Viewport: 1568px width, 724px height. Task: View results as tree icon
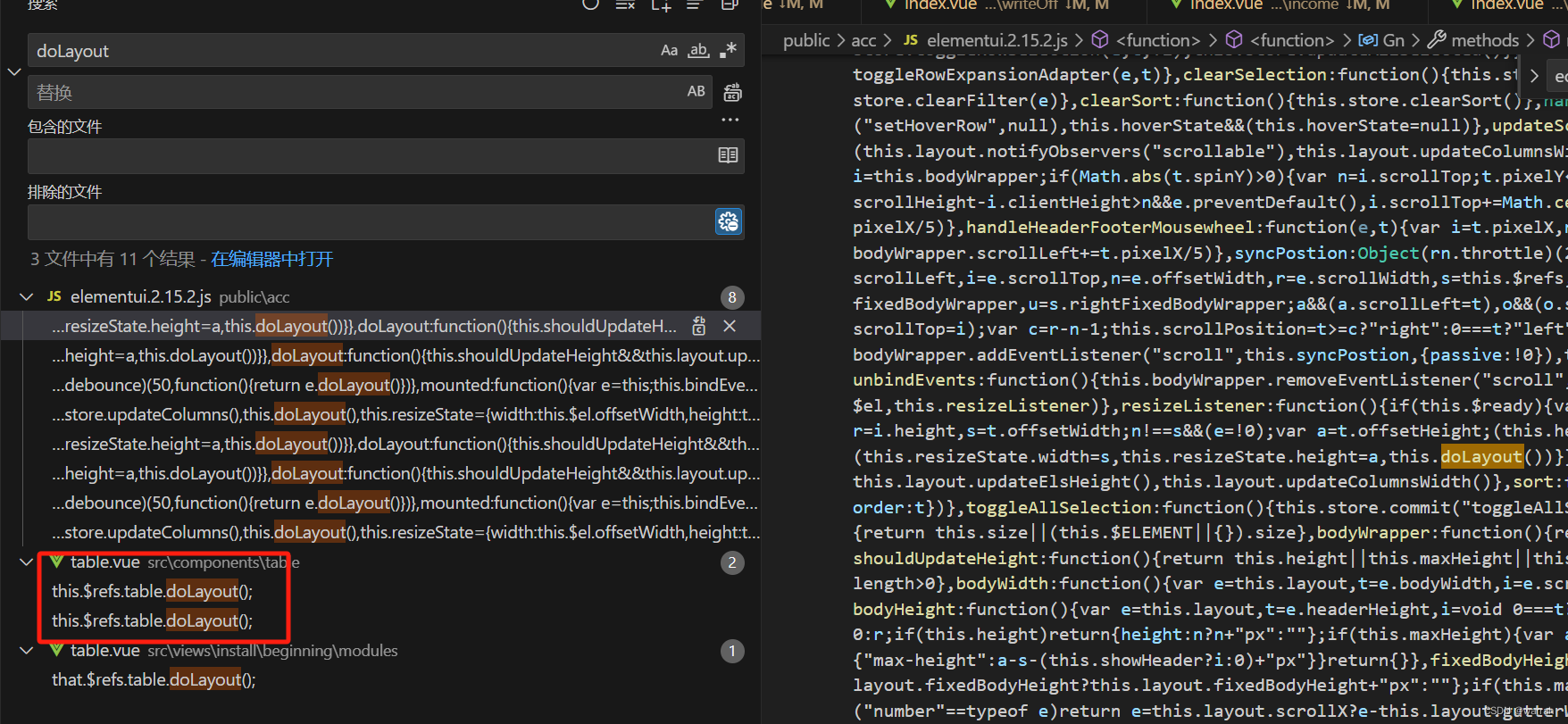[695, 4]
